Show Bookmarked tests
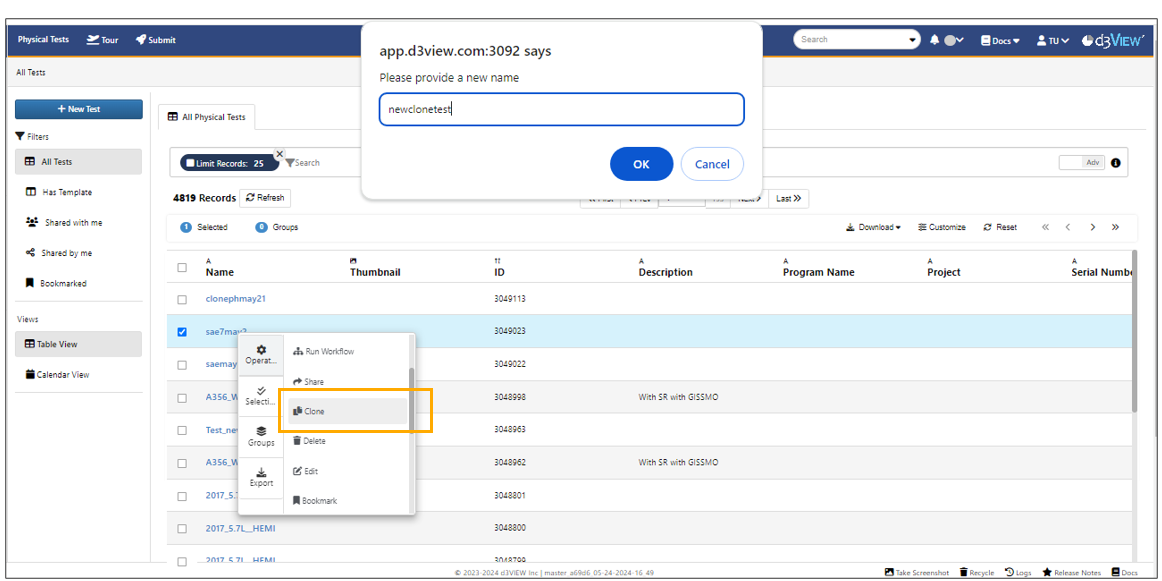 (x=79, y=283)
